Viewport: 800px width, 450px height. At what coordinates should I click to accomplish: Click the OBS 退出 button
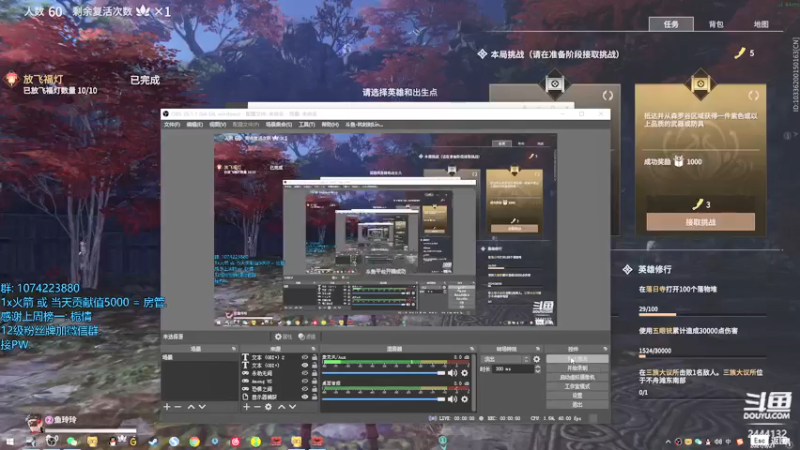pos(577,405)
